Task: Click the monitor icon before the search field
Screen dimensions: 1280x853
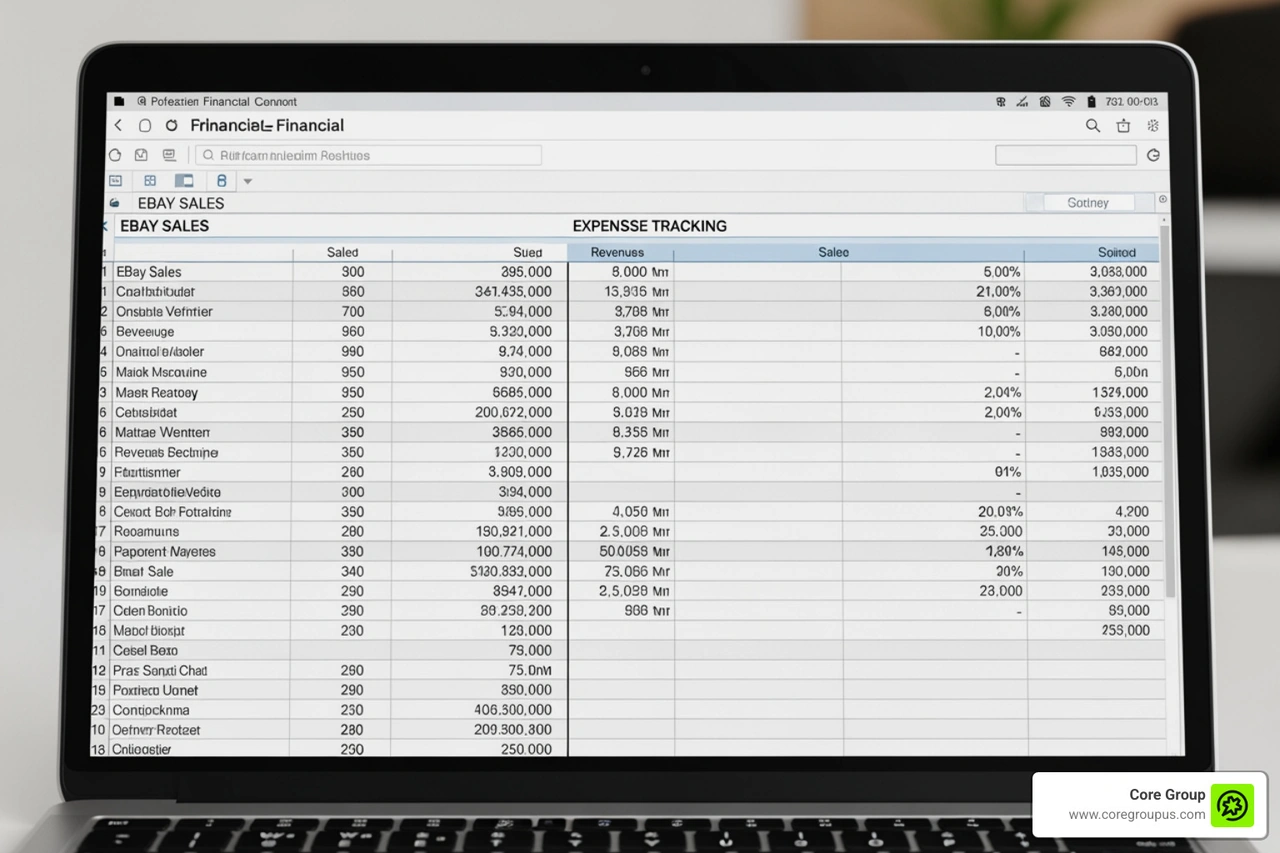Action: point(169,155)
